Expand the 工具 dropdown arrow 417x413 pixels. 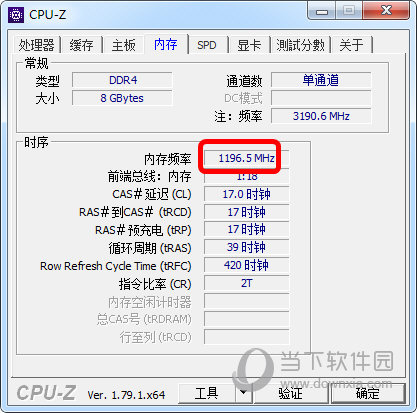click(x=244, y=393)
